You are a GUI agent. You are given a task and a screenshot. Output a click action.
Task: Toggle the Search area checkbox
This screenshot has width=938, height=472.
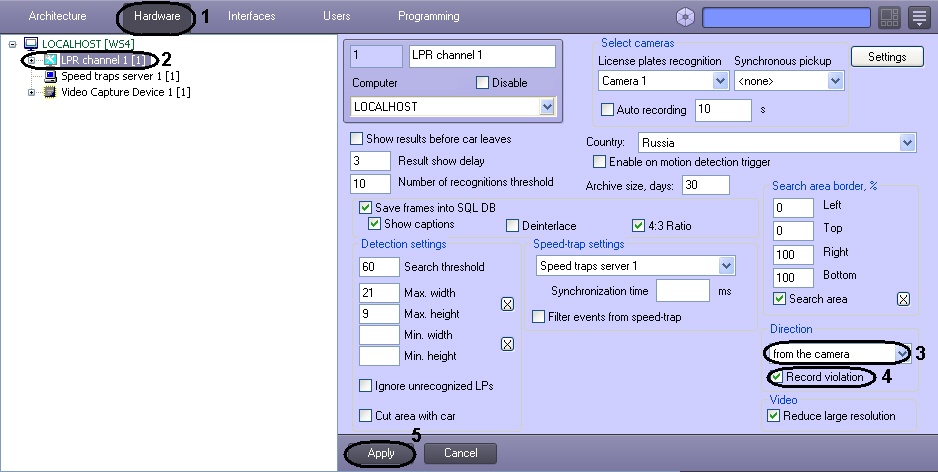pos(779,299)
